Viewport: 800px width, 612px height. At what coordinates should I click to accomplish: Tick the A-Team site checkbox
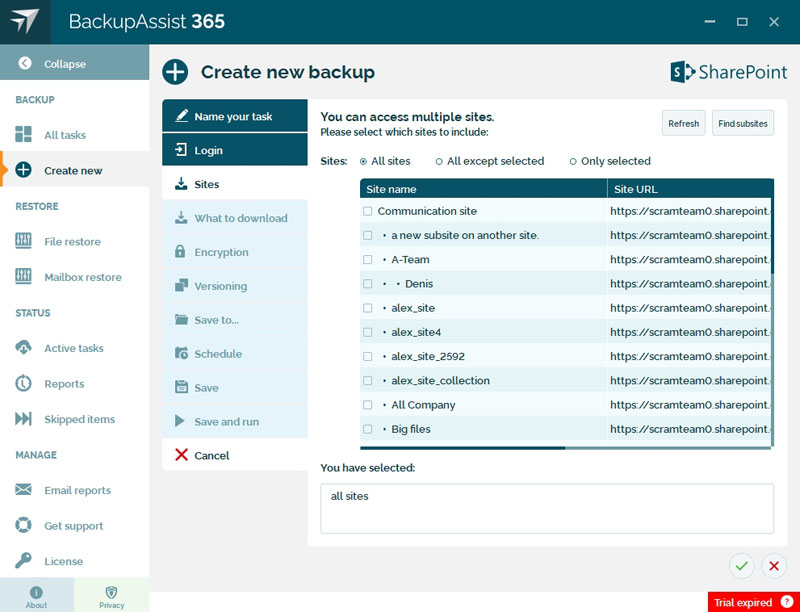[x=367, y=260]
